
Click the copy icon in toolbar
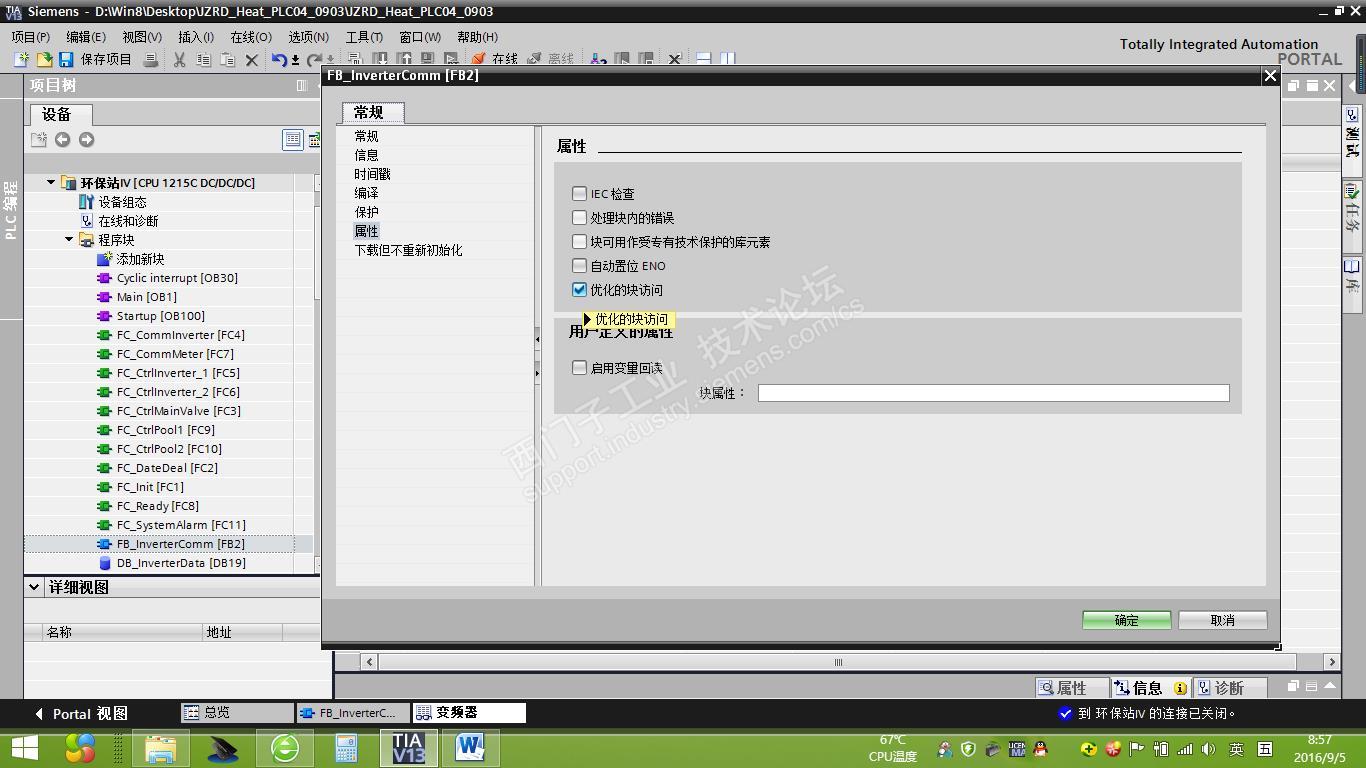click(x=204, y=60)
